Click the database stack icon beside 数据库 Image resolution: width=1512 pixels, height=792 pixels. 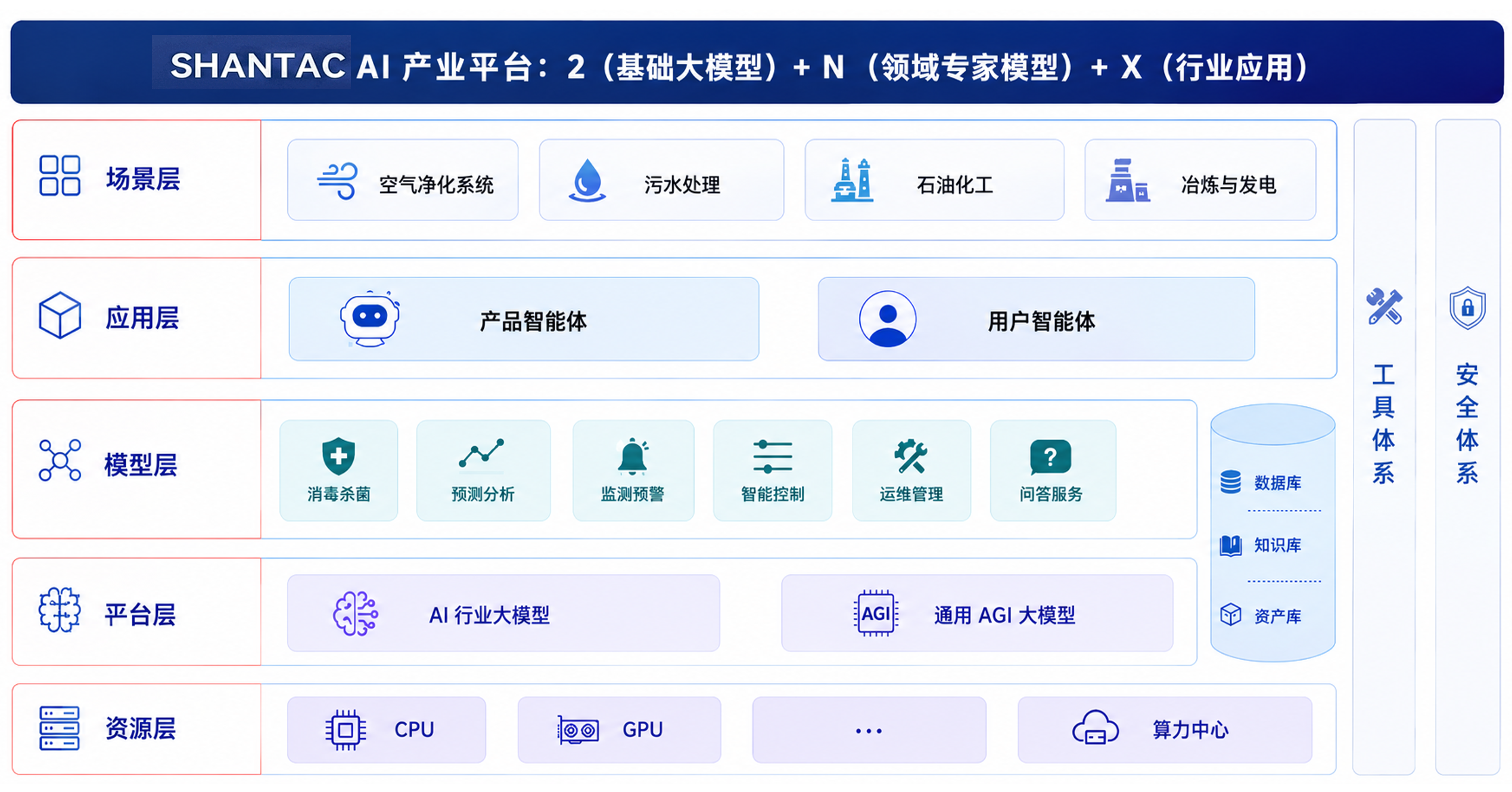1230,482
